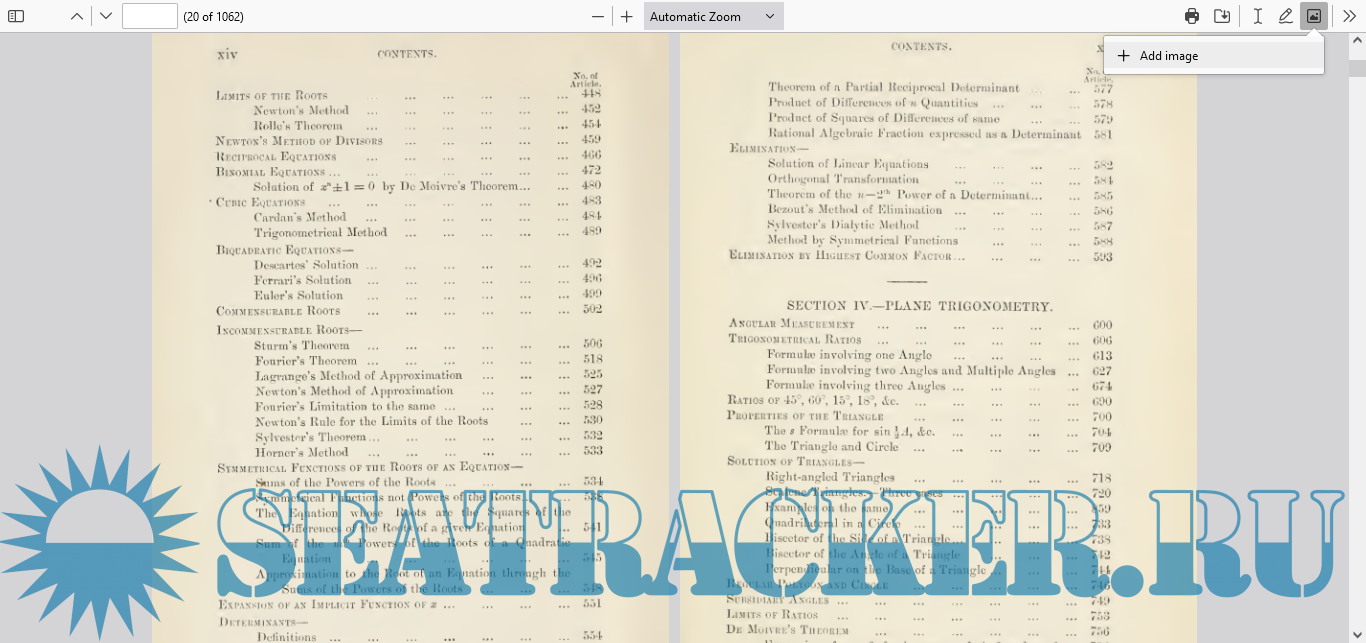Go to the next page
Image resolution: width=1366 pixels, height=643 pixels.
pos(106,16)
